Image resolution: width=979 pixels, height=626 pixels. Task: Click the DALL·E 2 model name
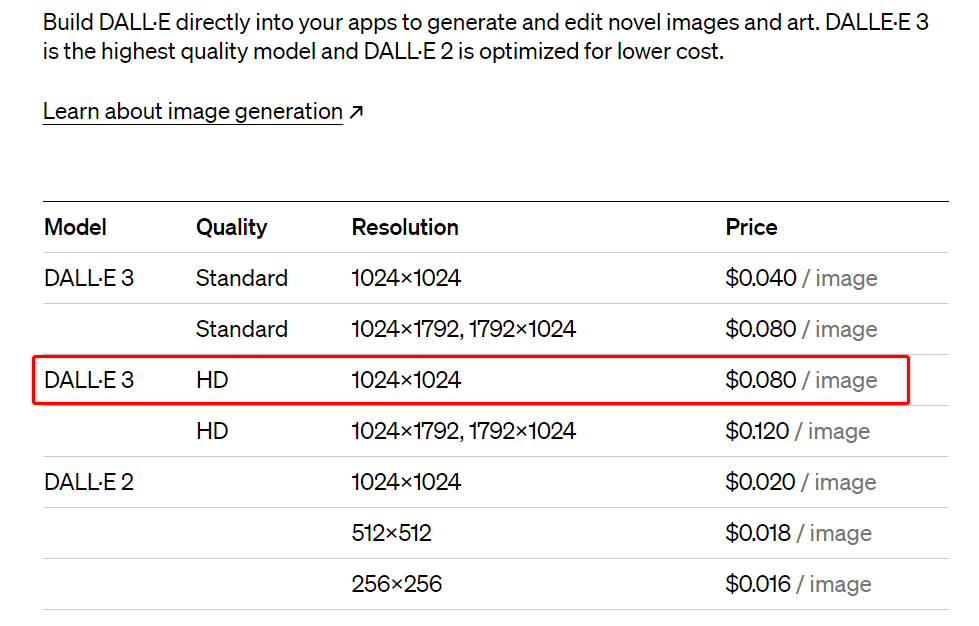pos(89,482)
